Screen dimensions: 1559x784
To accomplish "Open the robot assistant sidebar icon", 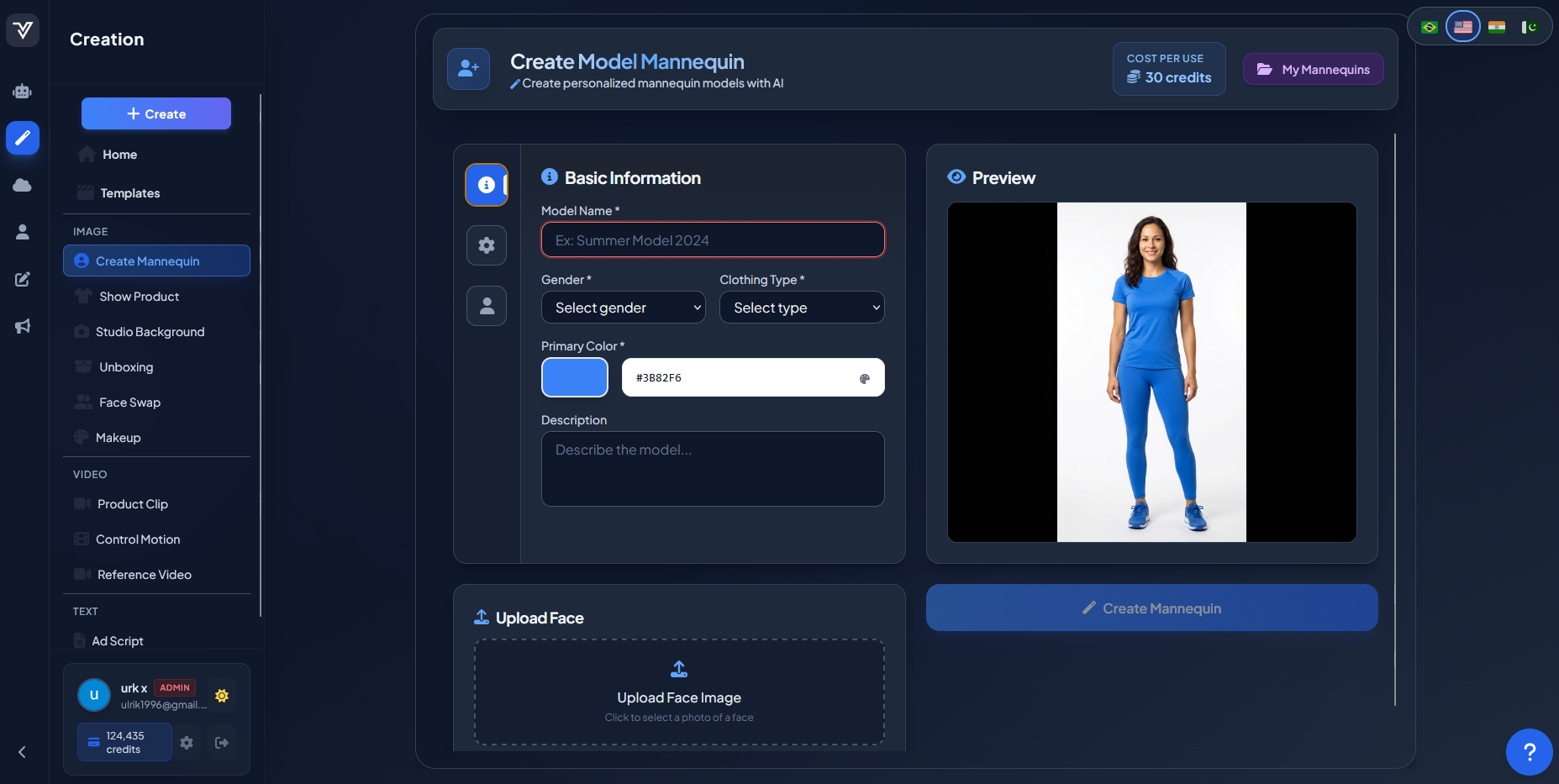I will click(x=23, y=91).
